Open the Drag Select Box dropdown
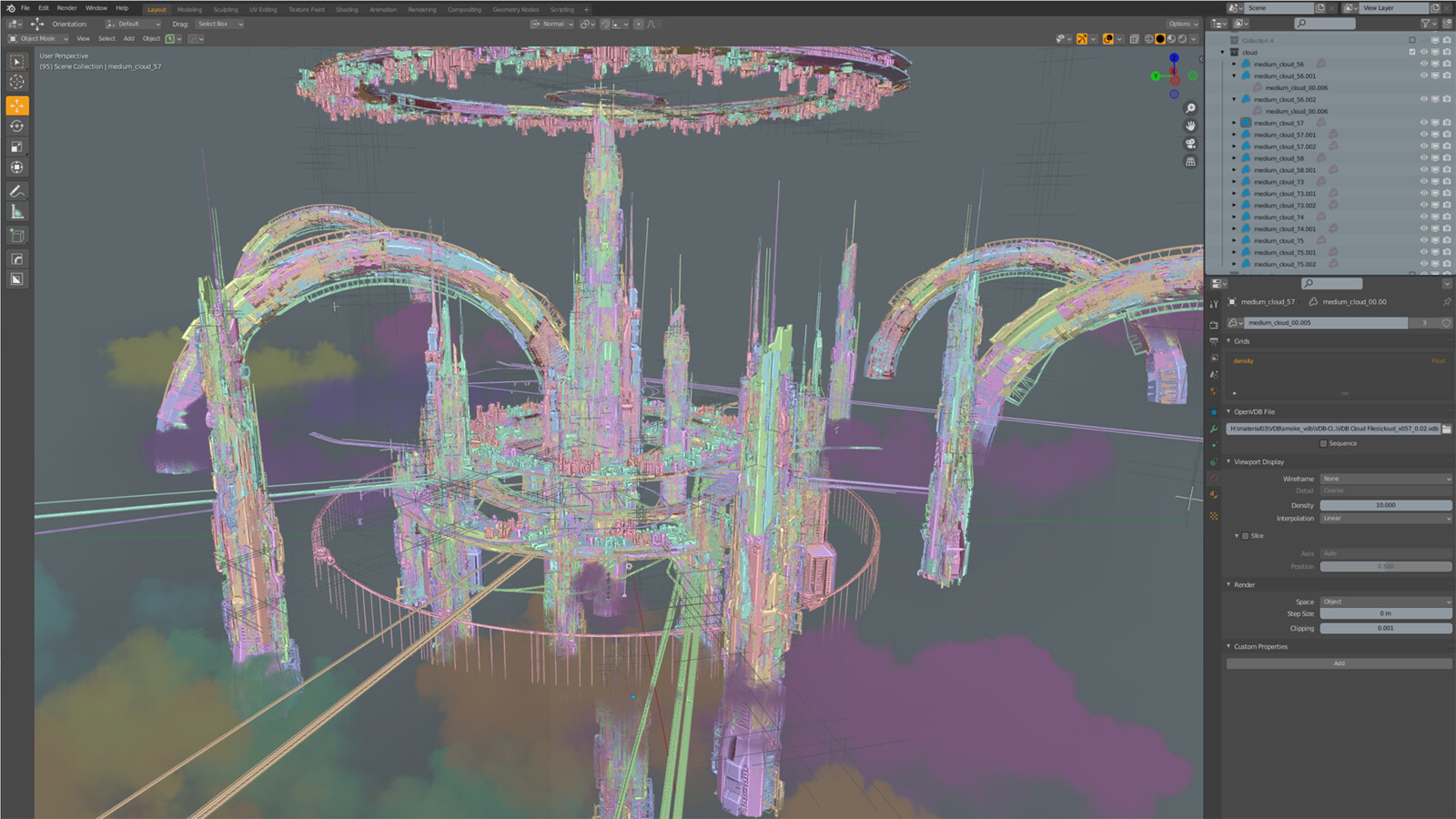The height and width of the screenshot is (819, 1456). (219, 25)
